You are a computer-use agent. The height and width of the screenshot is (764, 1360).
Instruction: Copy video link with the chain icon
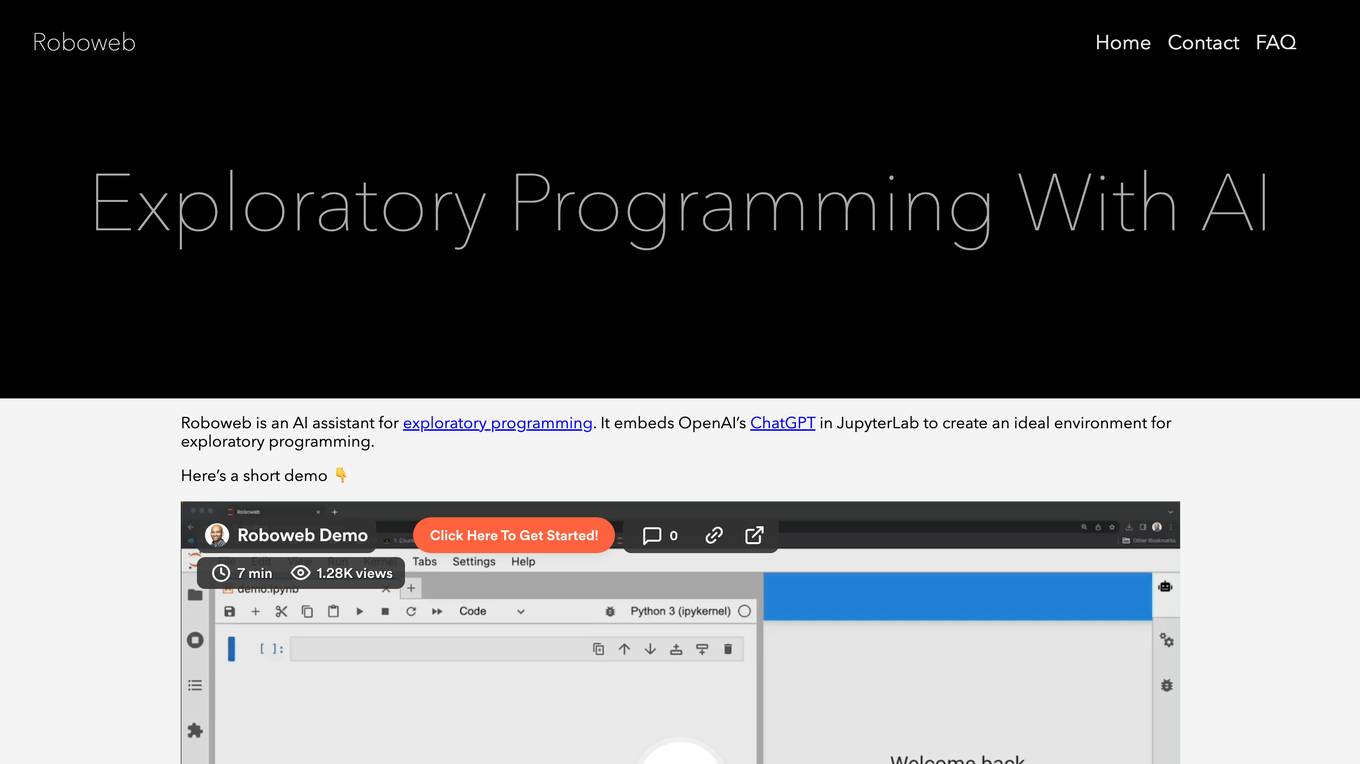pos(713,535)
